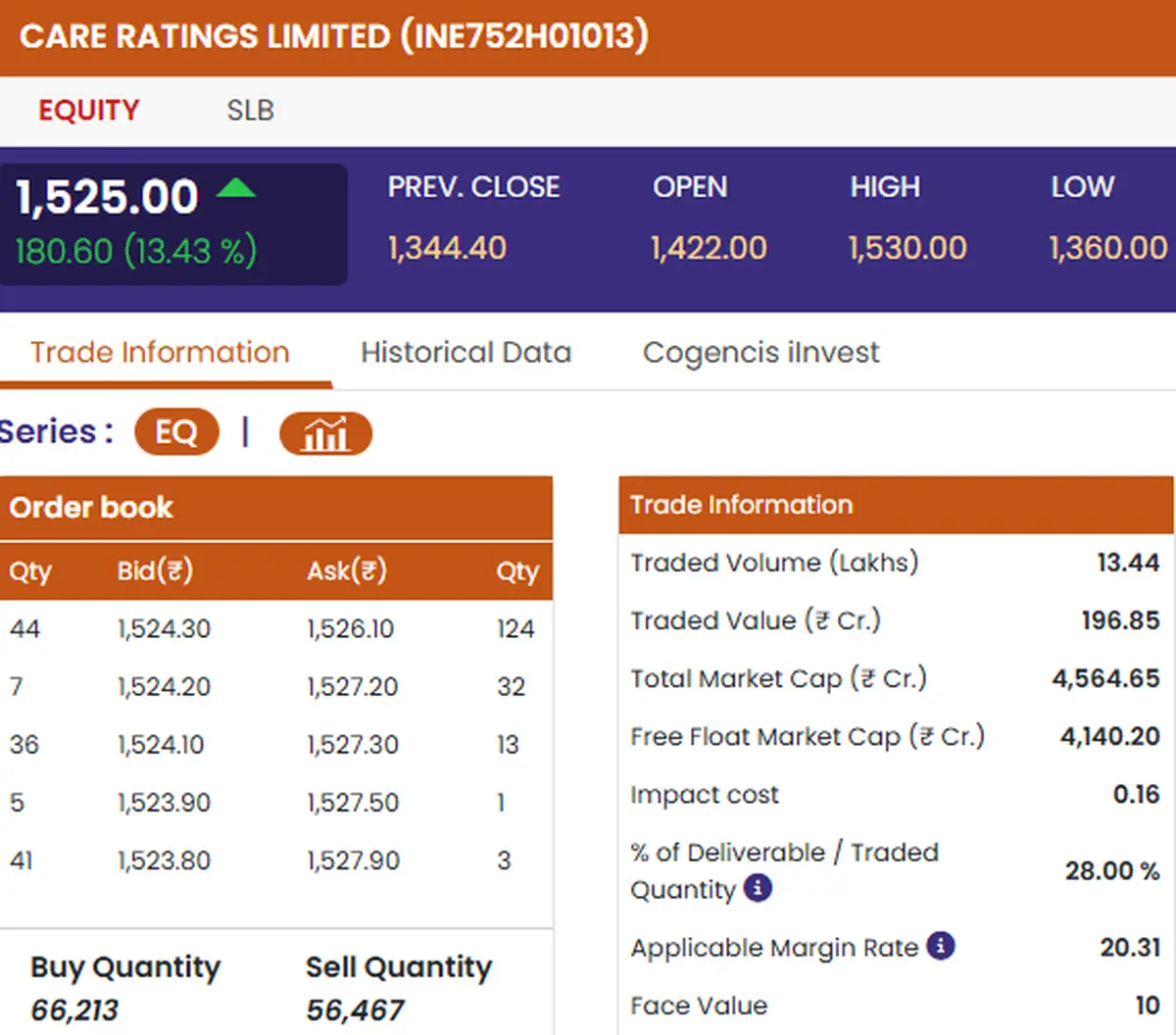Screen dimensions: 1176x1035
Task: Click the high price 1,530.00
Action: [x=907, y=248]
